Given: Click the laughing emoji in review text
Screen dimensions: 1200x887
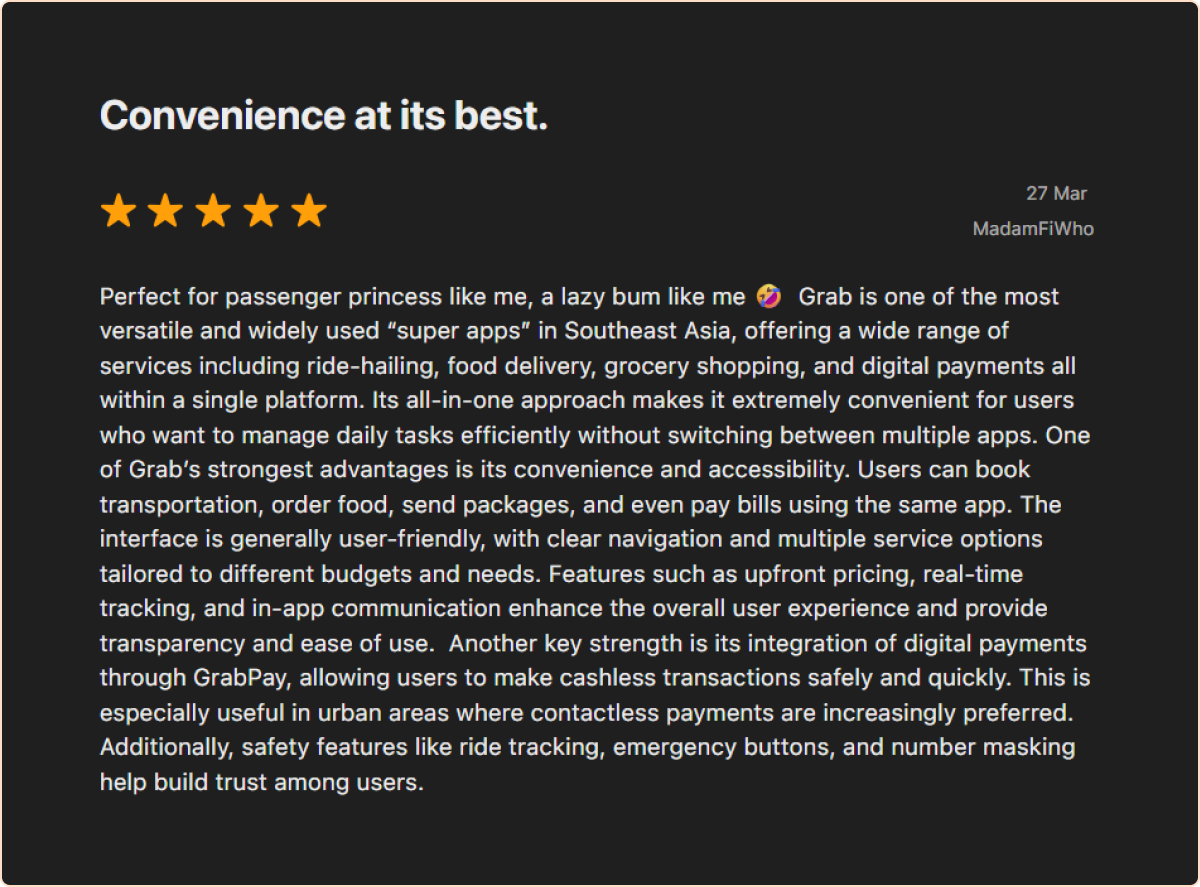Looking at the screenshot, I should point(768,296).
